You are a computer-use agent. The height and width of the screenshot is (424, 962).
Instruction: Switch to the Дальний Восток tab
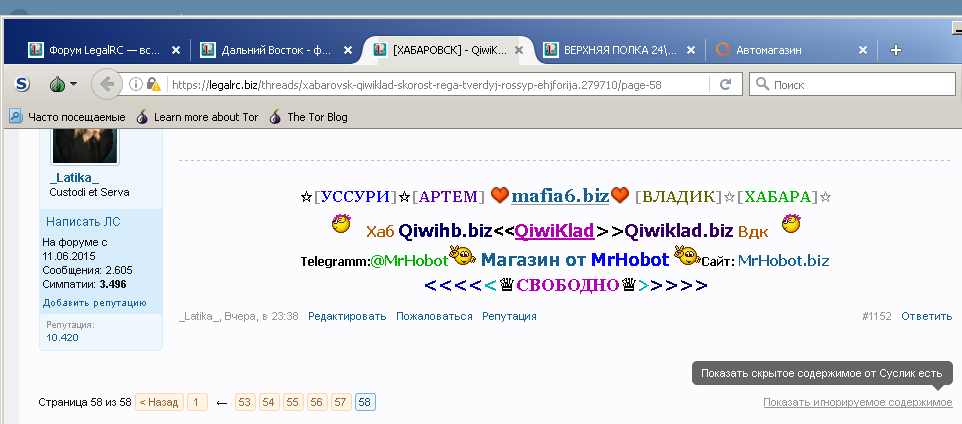point(276,50)
